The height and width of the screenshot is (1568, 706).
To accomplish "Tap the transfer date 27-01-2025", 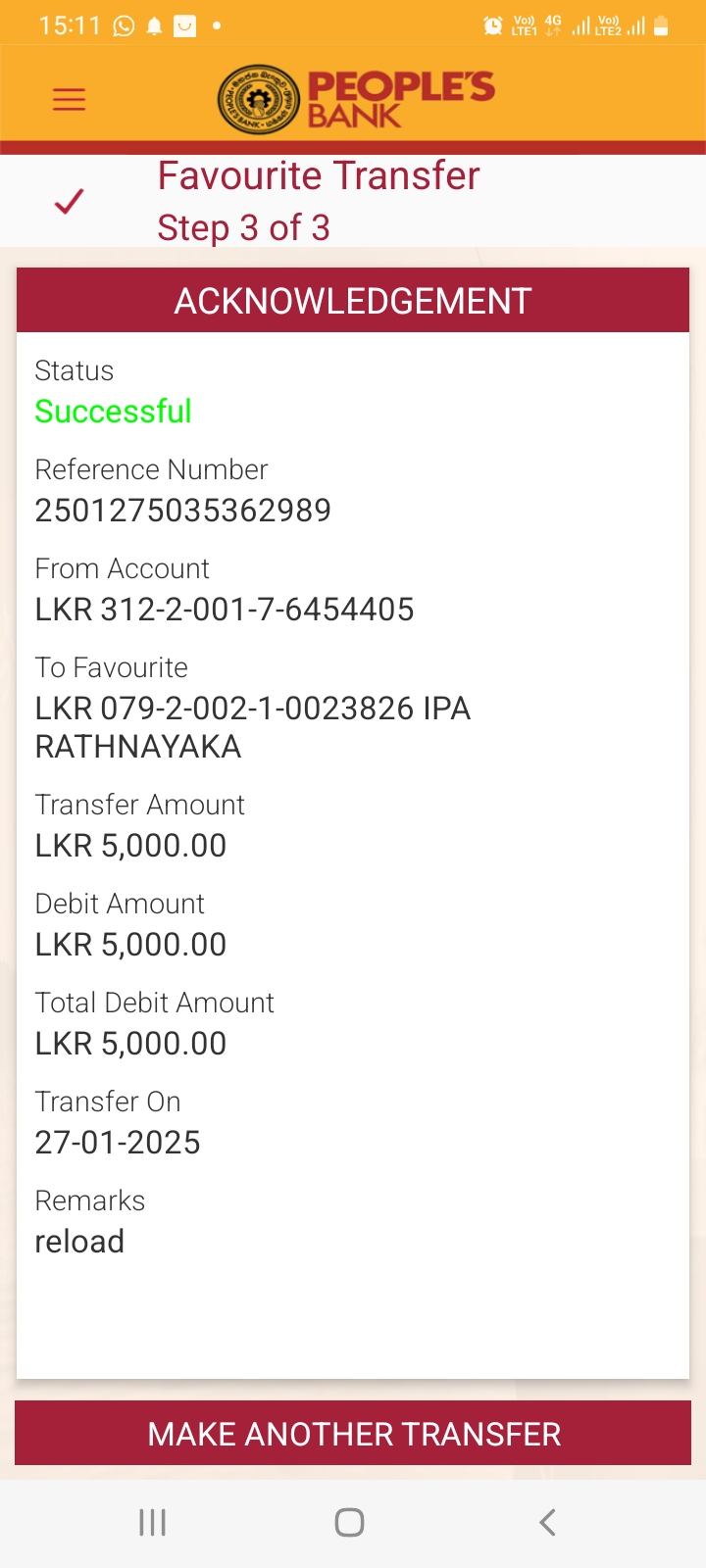I will click(118, 1143).
